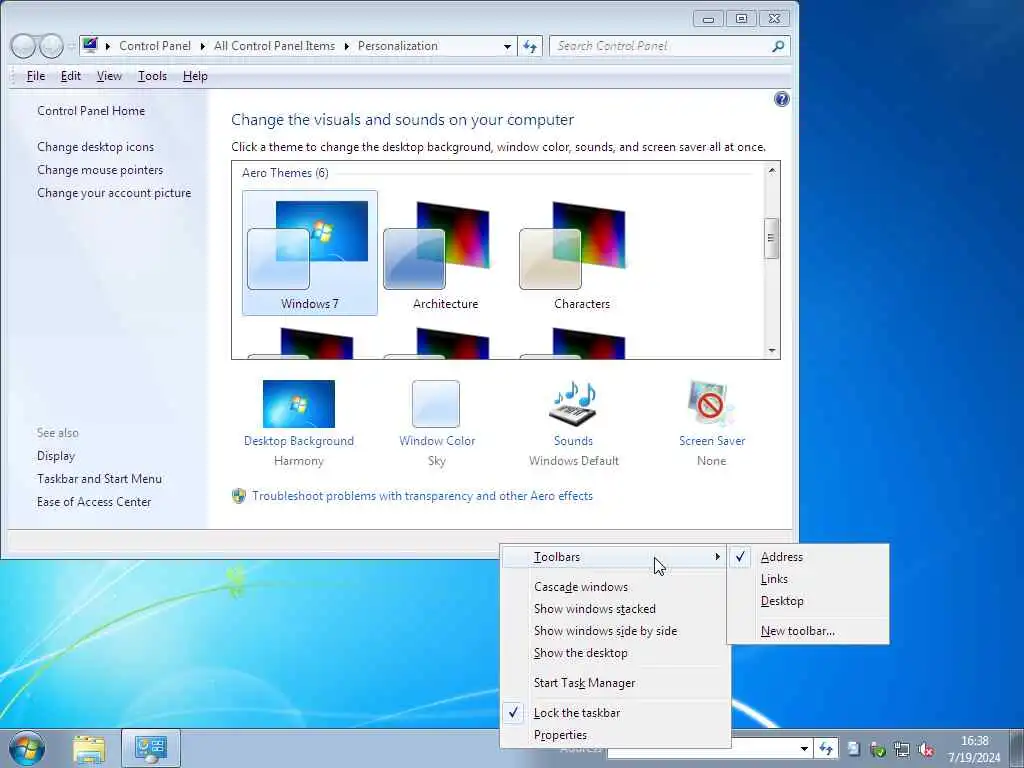The height and width of the screenshot is (768, 1024).
Task: Open the taskbar Address toolbar dropdown arrow
Action: [805, 749]
